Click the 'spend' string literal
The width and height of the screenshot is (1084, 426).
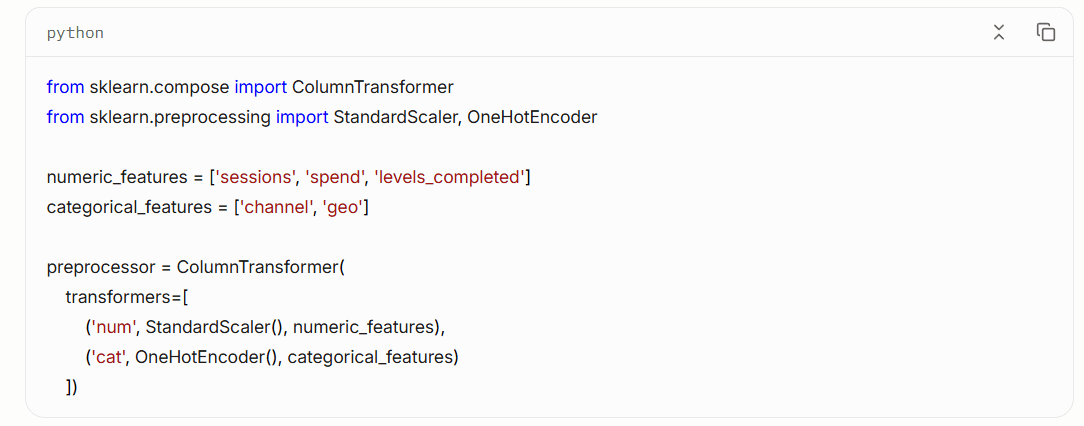pyautogui.click(x=337, y=178)
